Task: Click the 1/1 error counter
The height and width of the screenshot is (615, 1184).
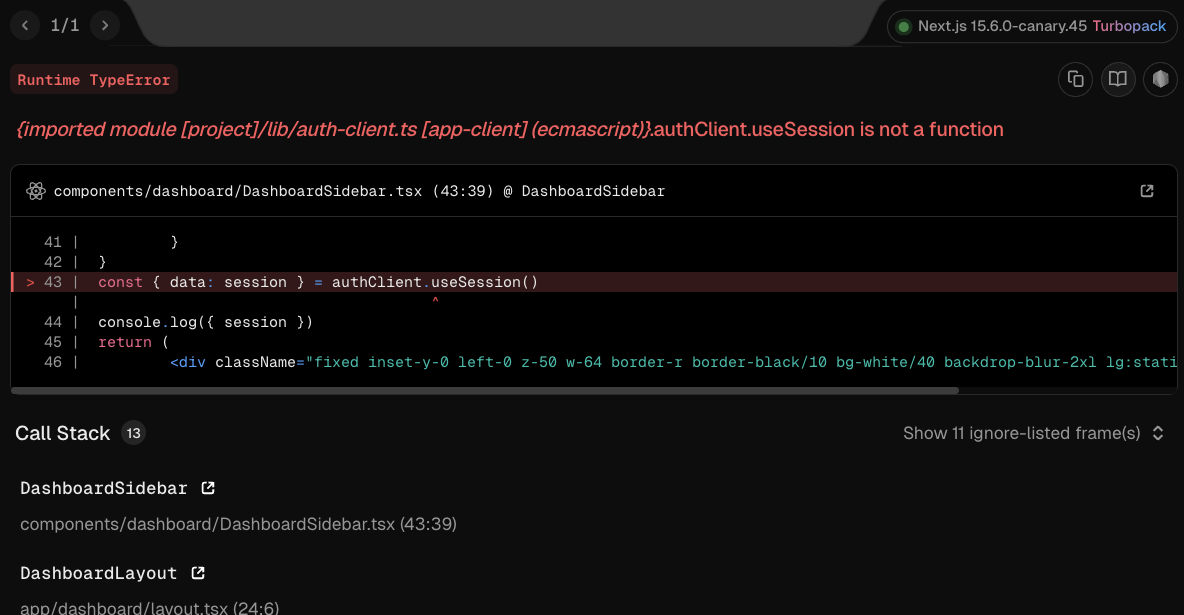Action: pyautogui.click(x=65, y=25)
